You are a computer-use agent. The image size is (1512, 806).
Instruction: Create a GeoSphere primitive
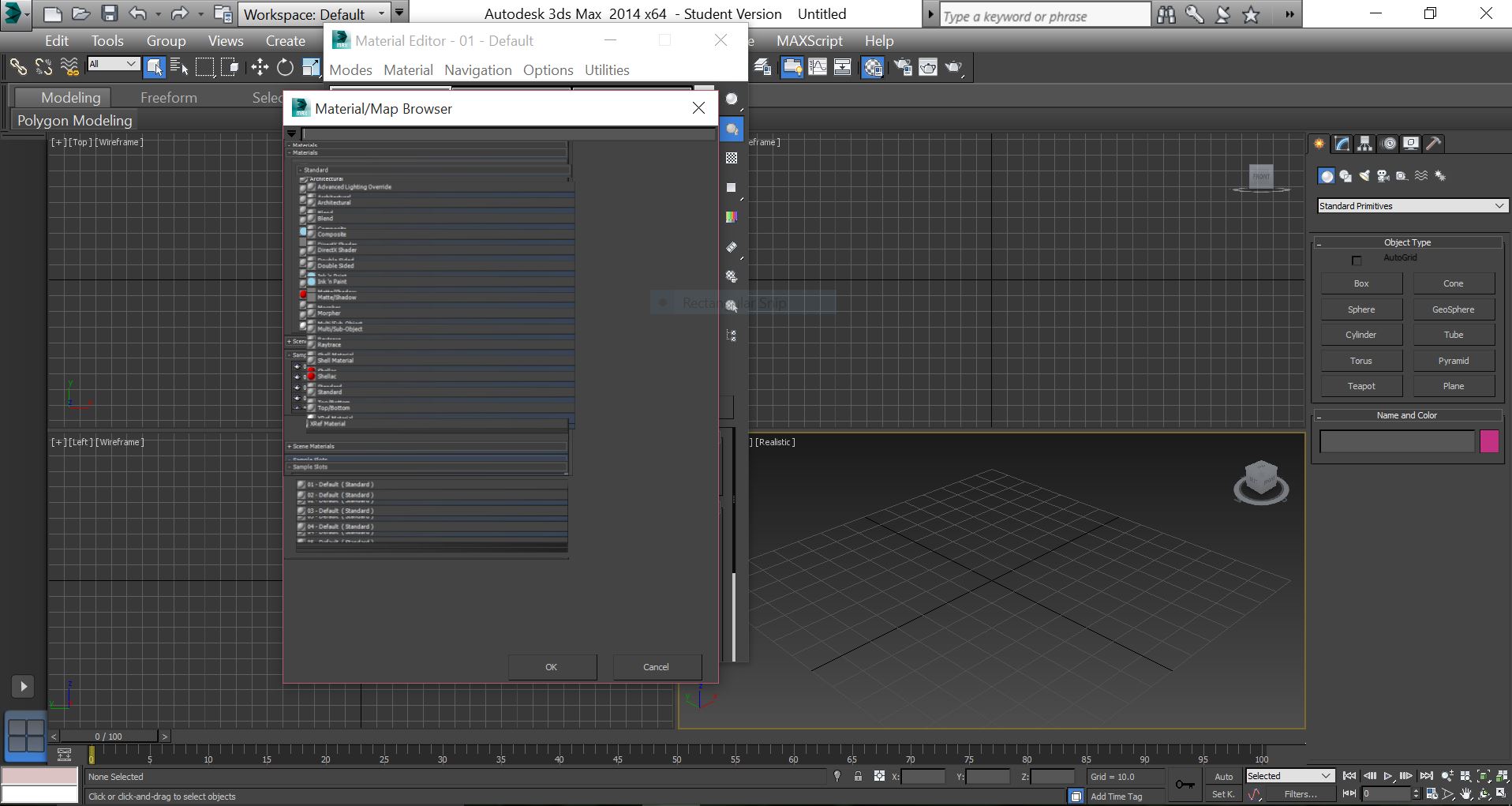click(x=1454, y=309)
